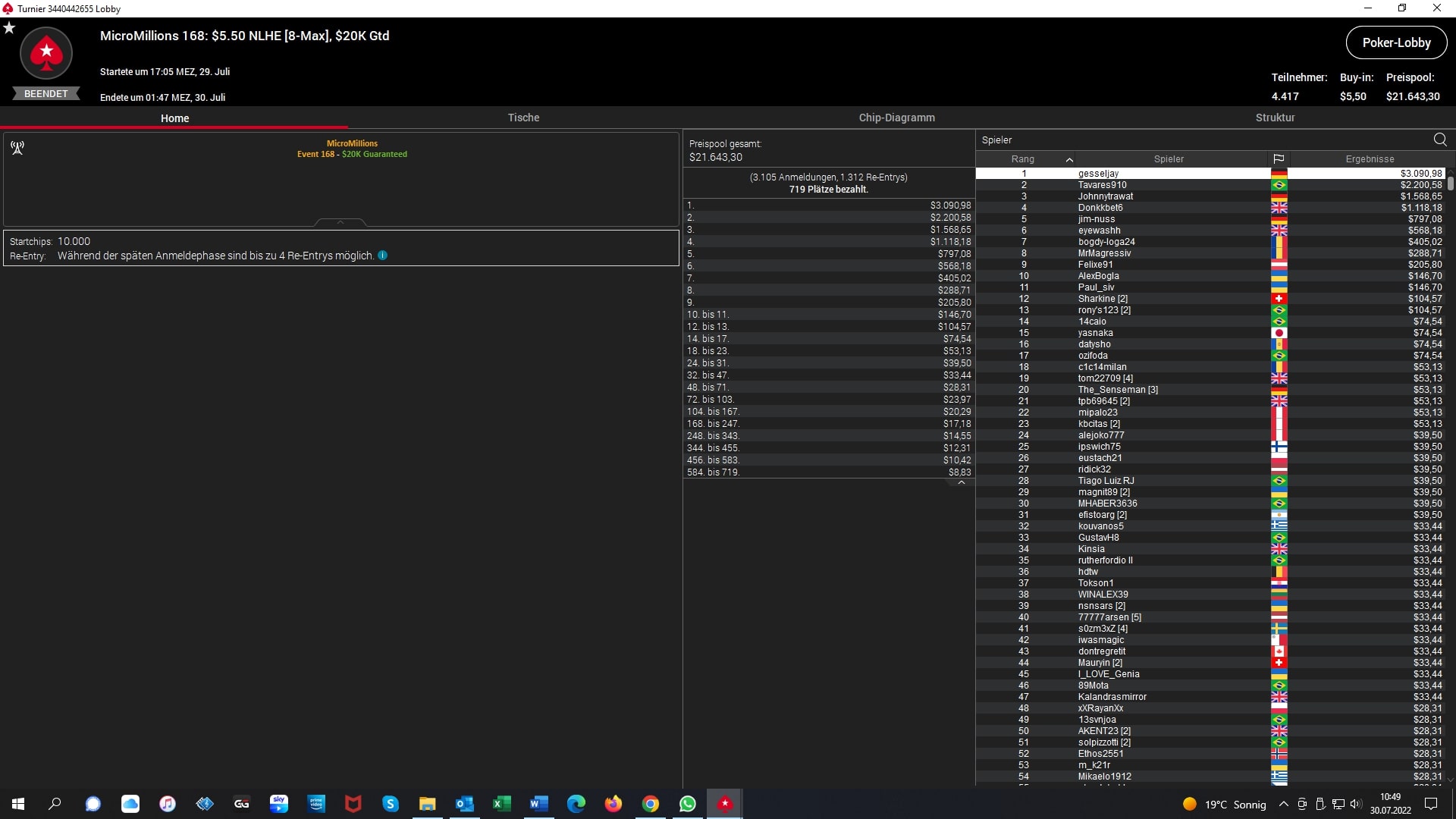Click the broadcast antenna icon
1456x819 pixels.
click(17, 148)
